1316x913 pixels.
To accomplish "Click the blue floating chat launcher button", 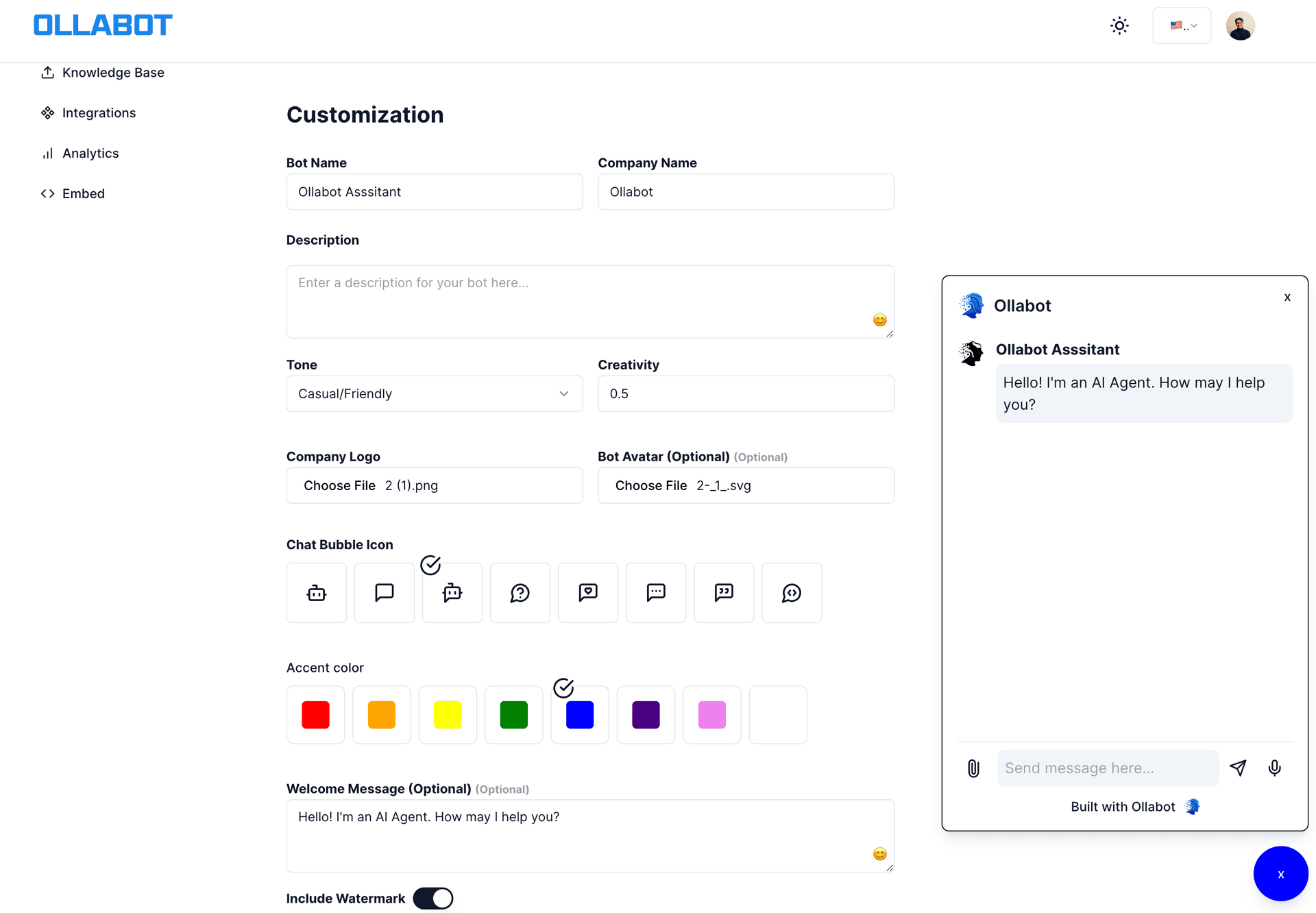I will (x=1280, y=874).
